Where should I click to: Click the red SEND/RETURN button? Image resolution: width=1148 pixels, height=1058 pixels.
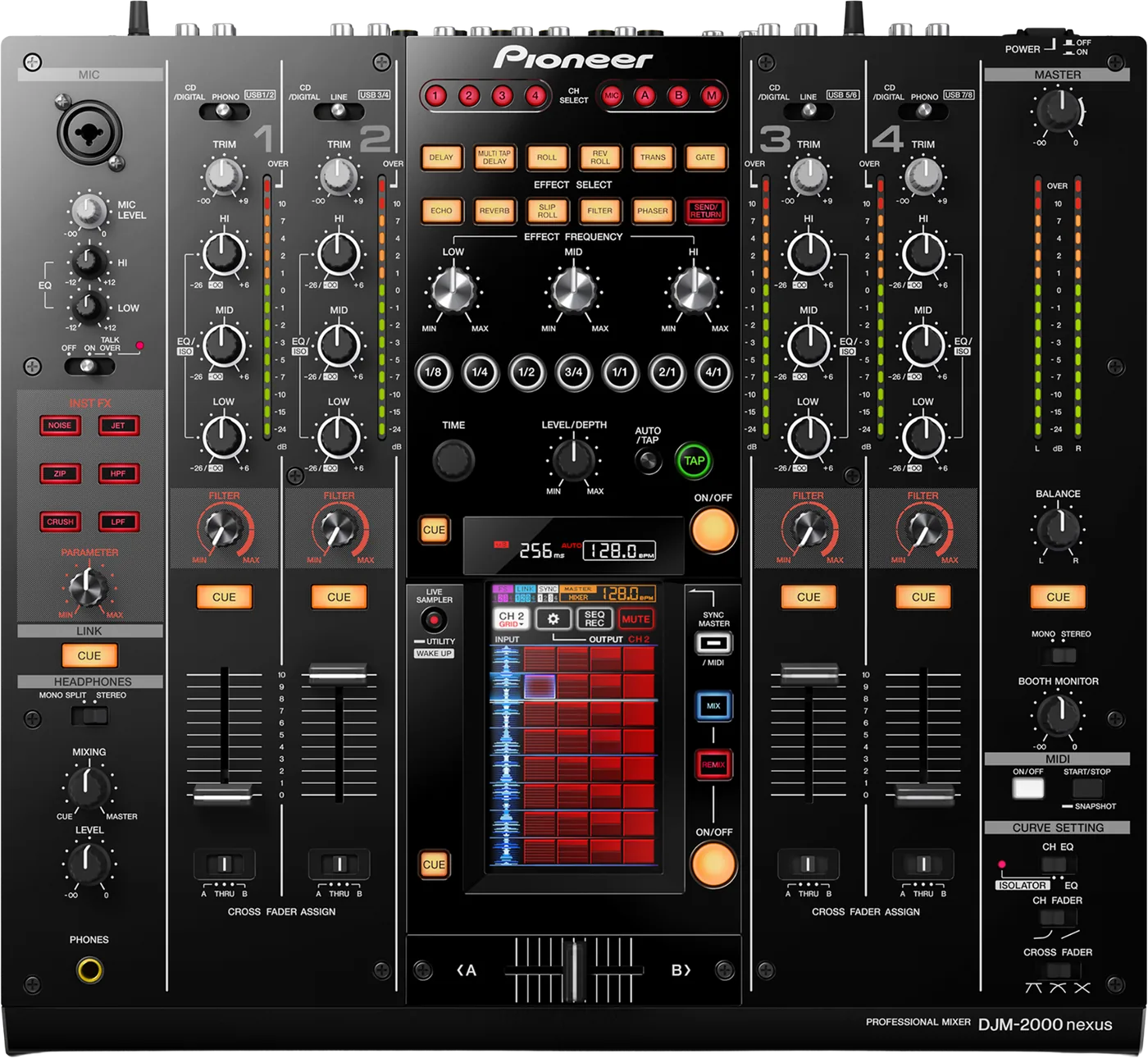click(x=705, y=211)
